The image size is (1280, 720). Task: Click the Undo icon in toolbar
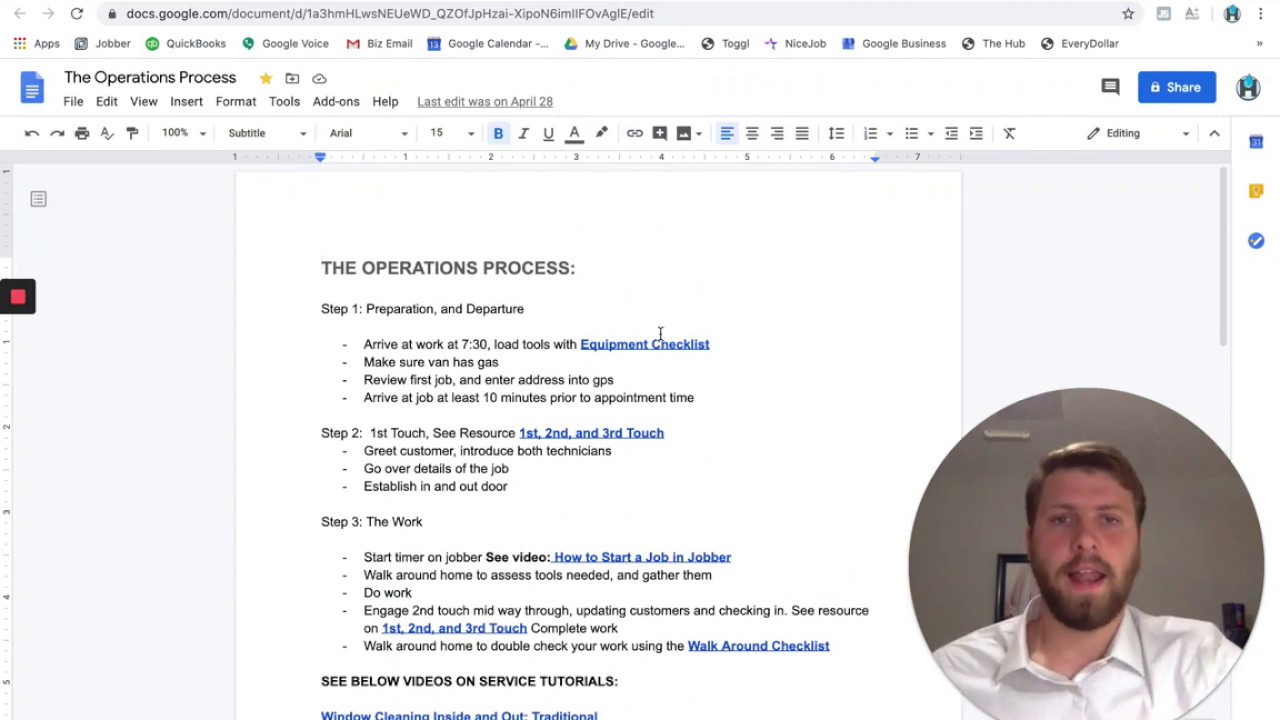[32, 133]
